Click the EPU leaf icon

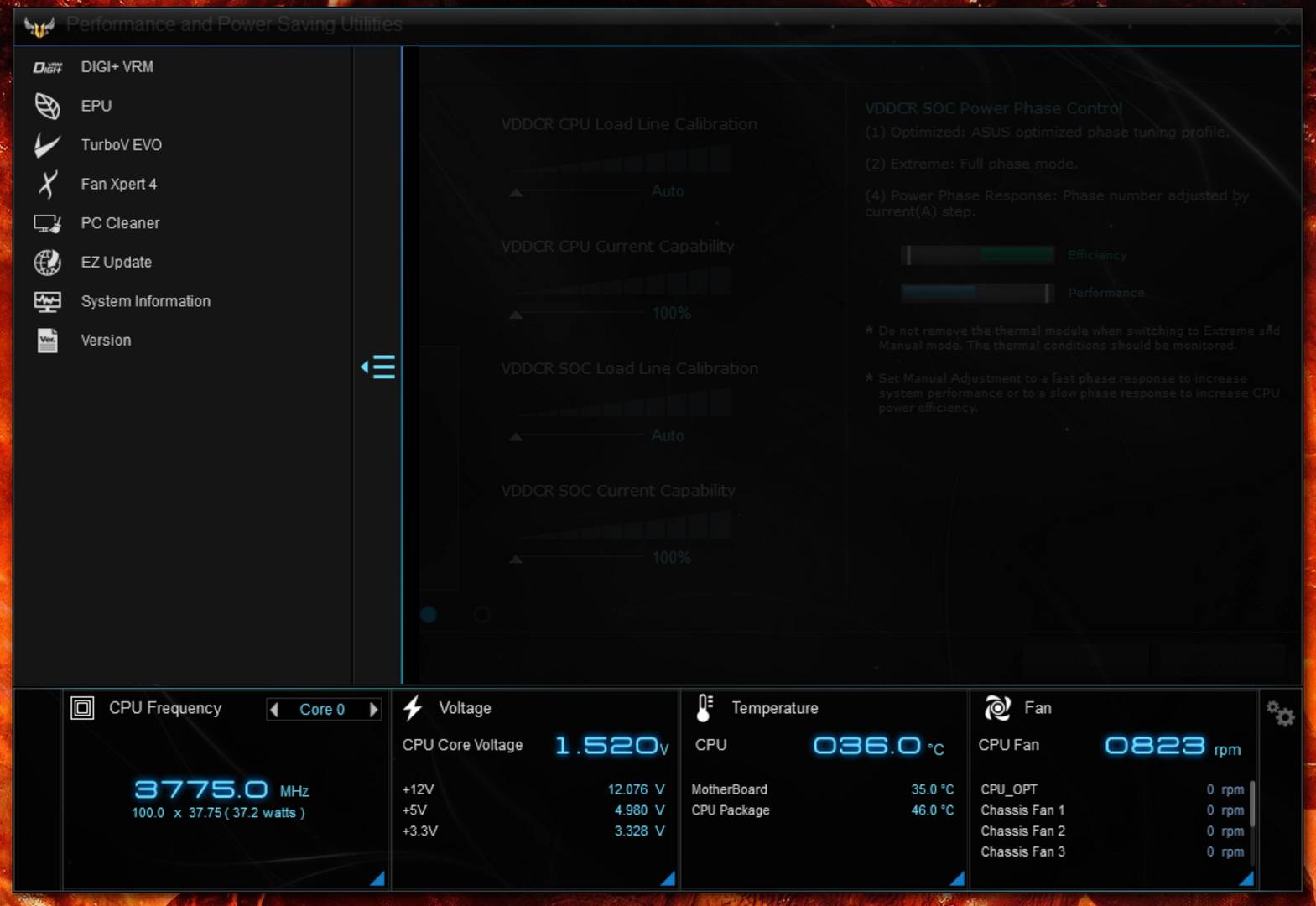click(47, 106)
